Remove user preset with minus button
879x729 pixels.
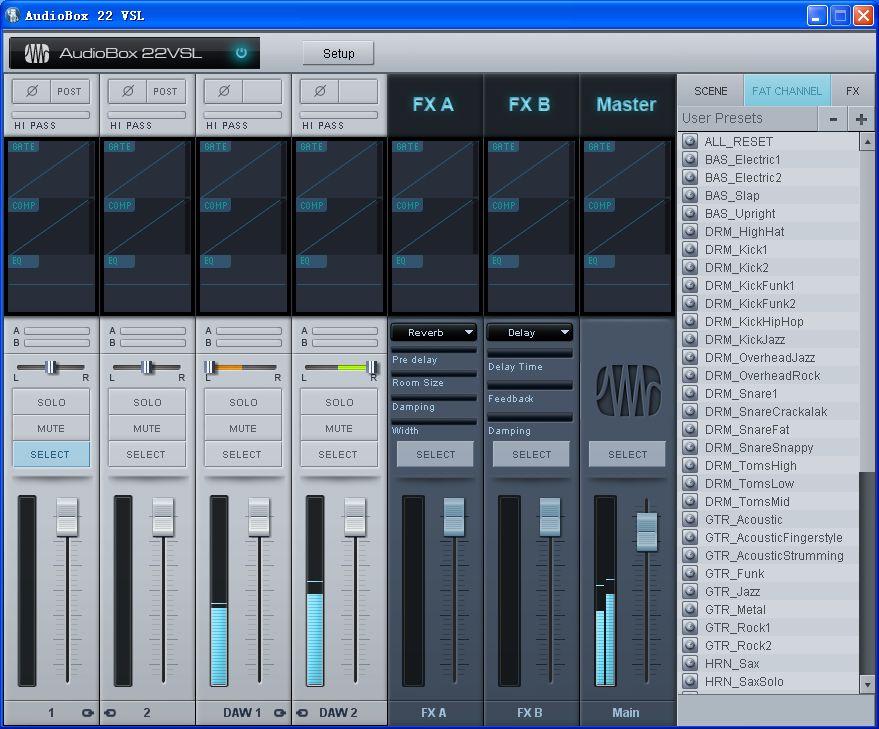[x=834, y=119]
